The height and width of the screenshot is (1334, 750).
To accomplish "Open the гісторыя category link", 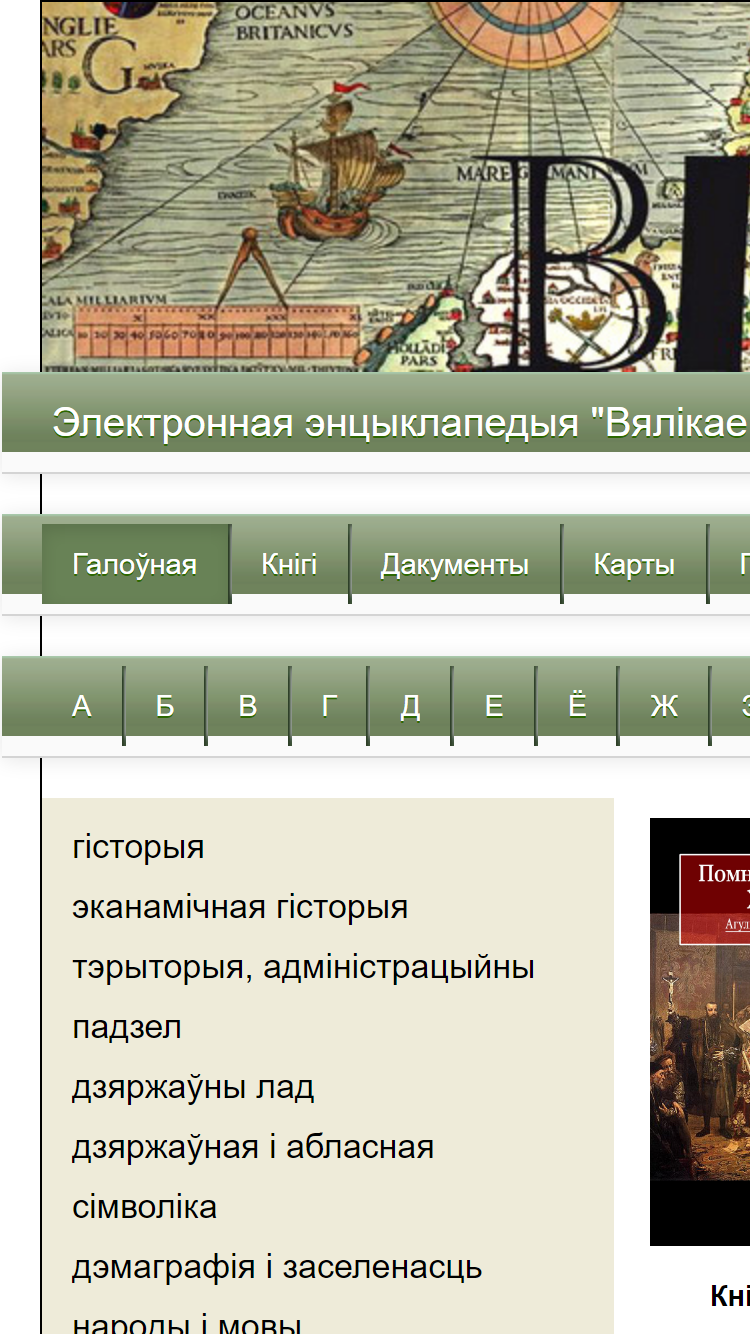I will (x=138, y=847).
